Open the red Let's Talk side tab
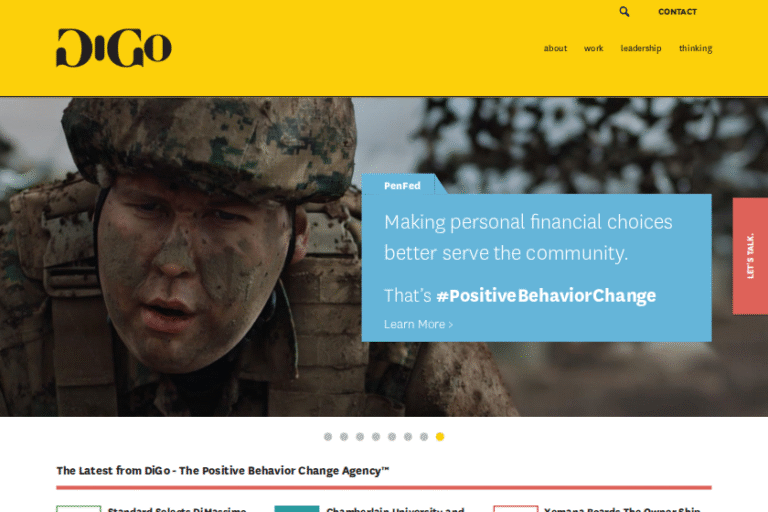This screenshot has width=768, height=512. (750, 256)
